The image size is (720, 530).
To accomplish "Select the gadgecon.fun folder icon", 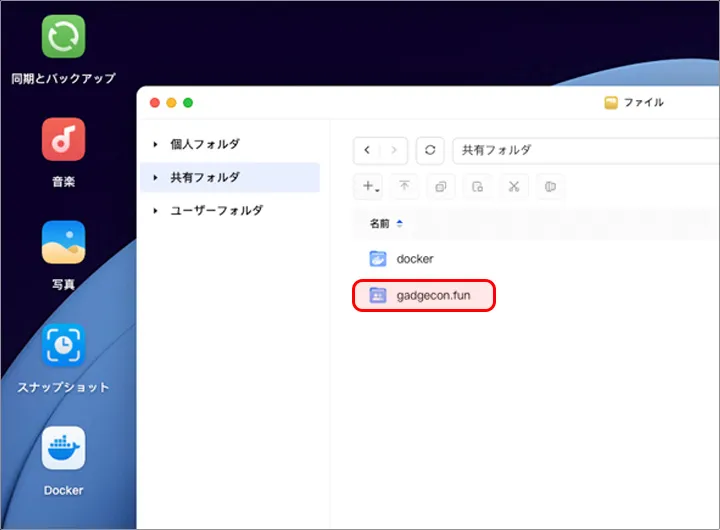I will (378, 295).
